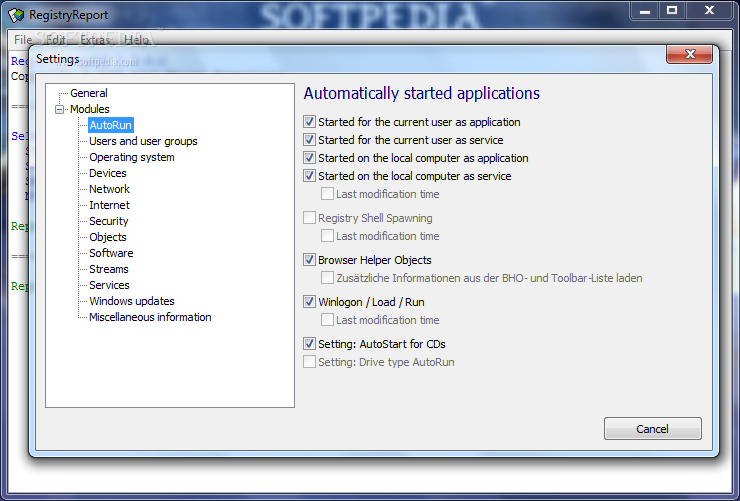Select Software in the tree

point(111,253)
